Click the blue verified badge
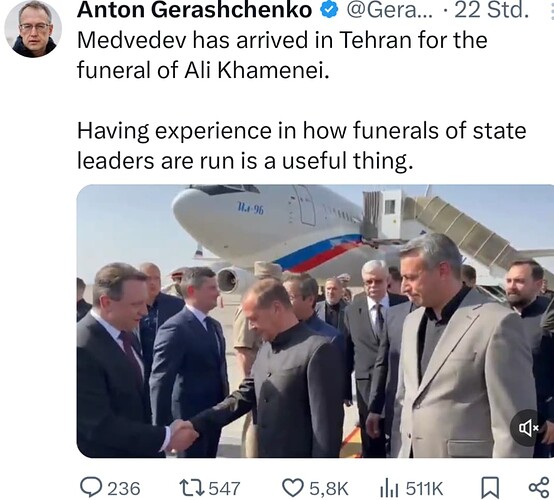Image resolution: width=554 pixels, height=500 pixels. point(329,11)
